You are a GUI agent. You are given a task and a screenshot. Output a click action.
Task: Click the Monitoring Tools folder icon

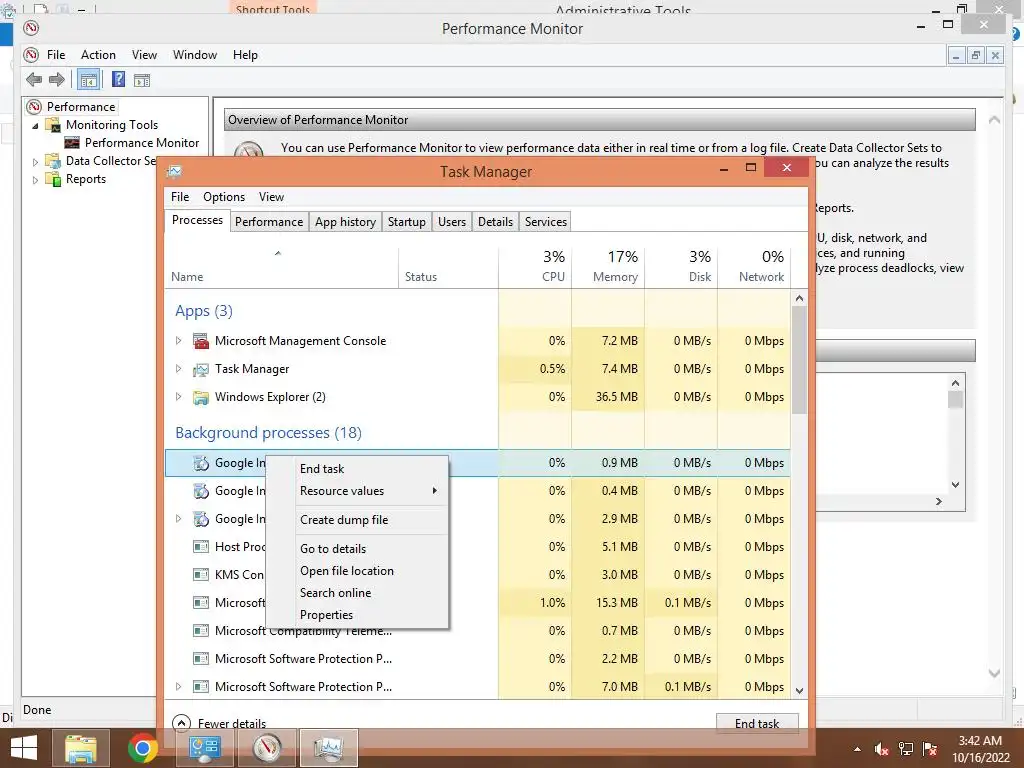pos(52,125)
